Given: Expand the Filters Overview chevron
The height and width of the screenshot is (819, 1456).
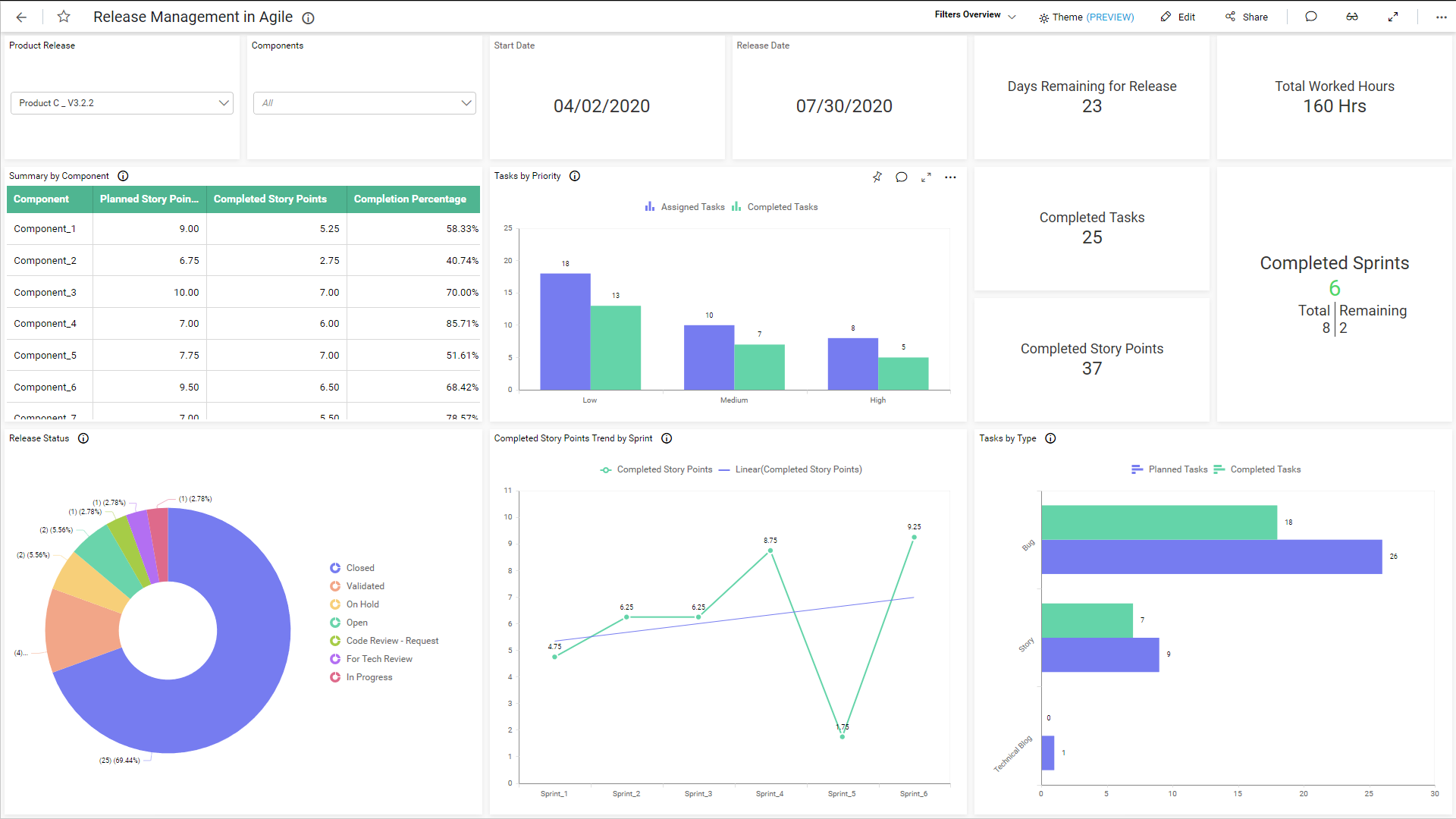Looking at the screenshot, I should [1012, 15].
